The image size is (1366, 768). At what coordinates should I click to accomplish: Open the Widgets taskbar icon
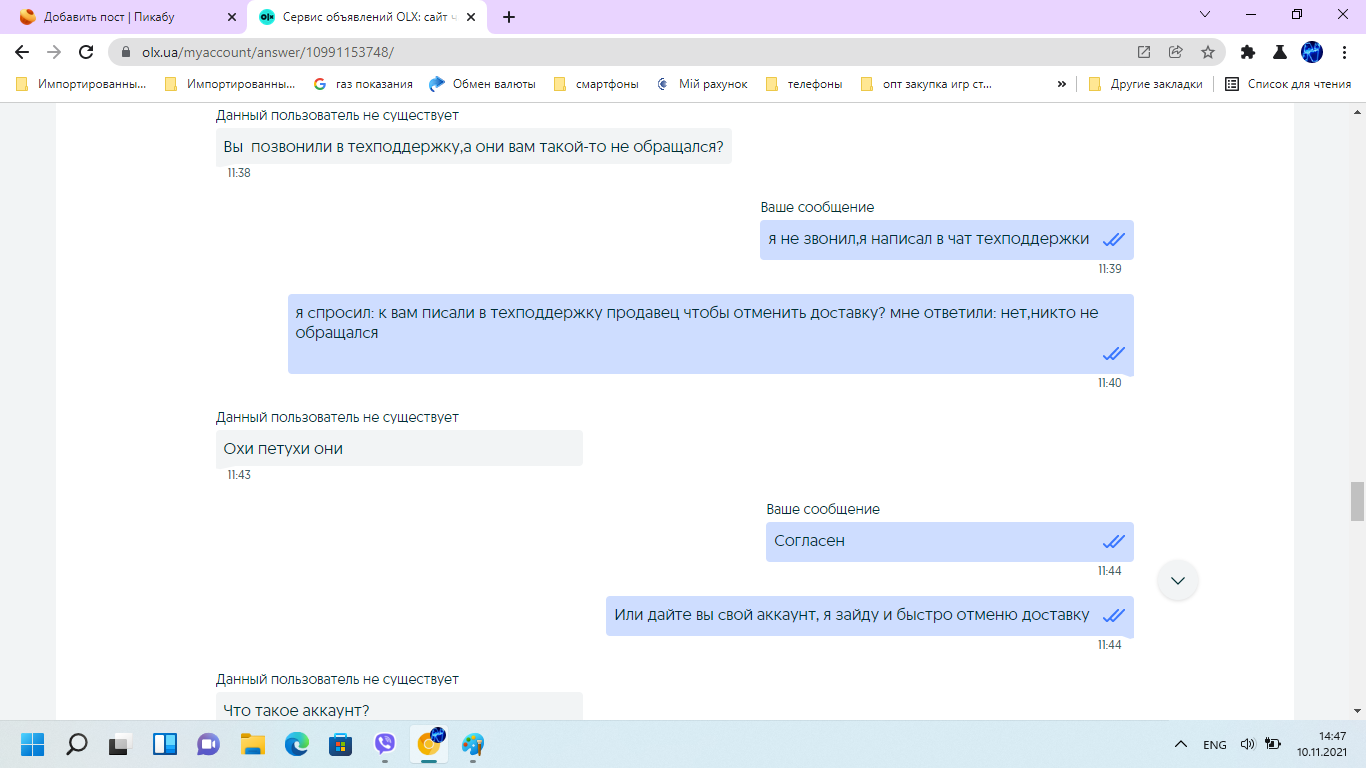point(165,744)
